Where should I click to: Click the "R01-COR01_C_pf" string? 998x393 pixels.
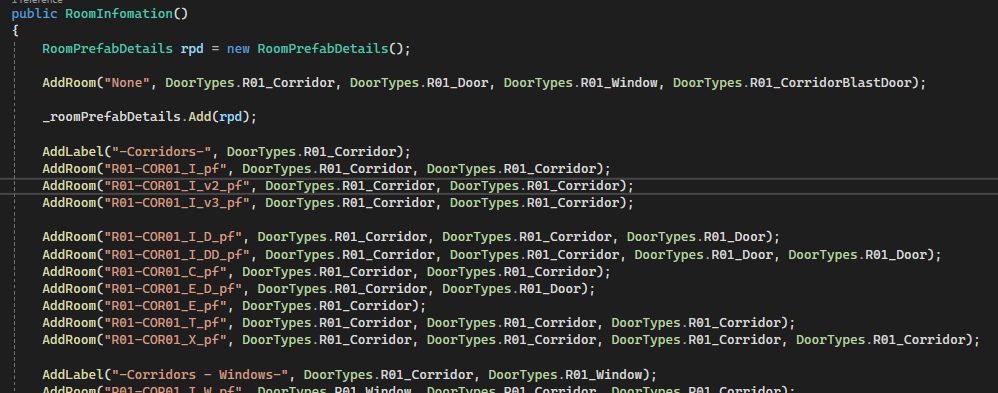point(165,272)
